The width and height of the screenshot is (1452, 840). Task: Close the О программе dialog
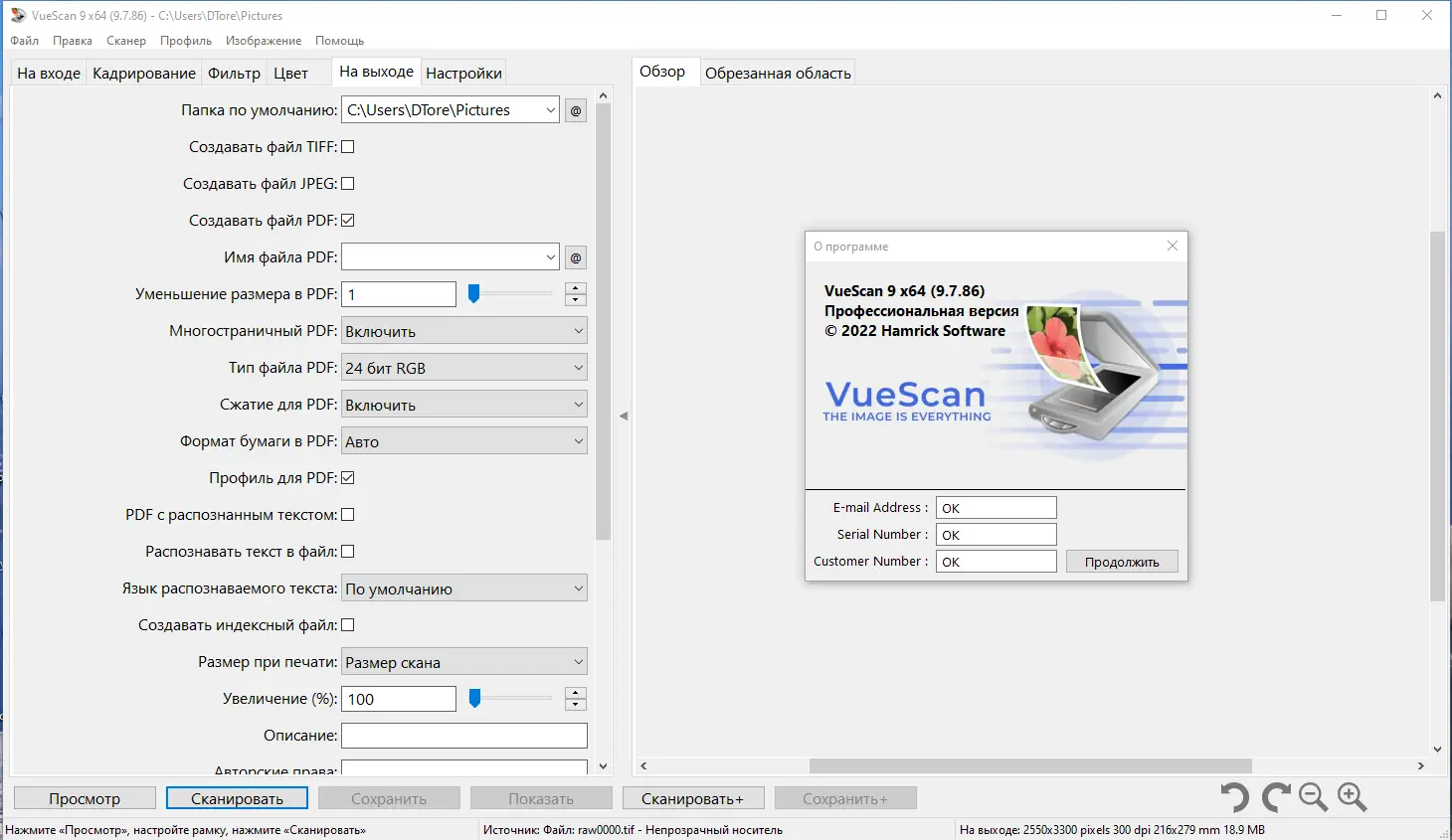click(1173, 246)
